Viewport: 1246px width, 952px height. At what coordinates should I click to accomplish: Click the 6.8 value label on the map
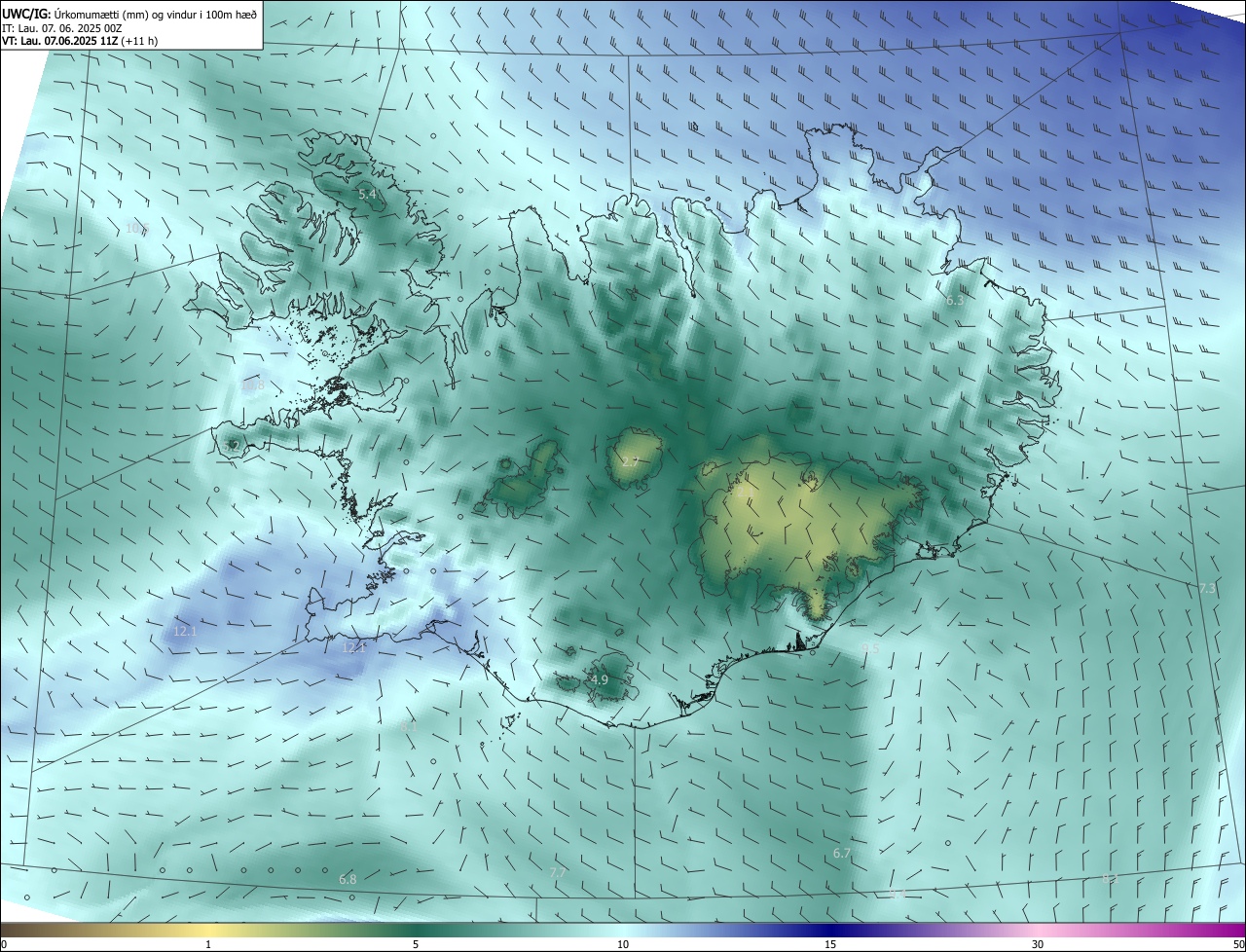pyautogui.click(x=348, y=879)
